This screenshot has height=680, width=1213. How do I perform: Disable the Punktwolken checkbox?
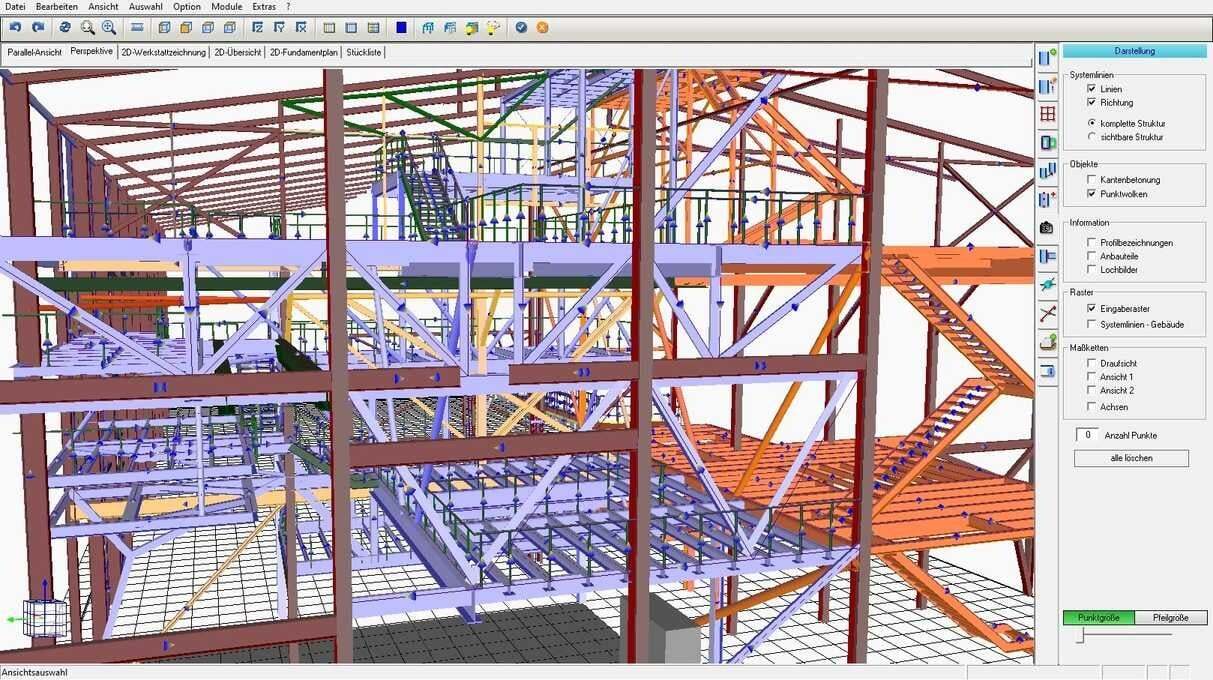(1089, 194)
